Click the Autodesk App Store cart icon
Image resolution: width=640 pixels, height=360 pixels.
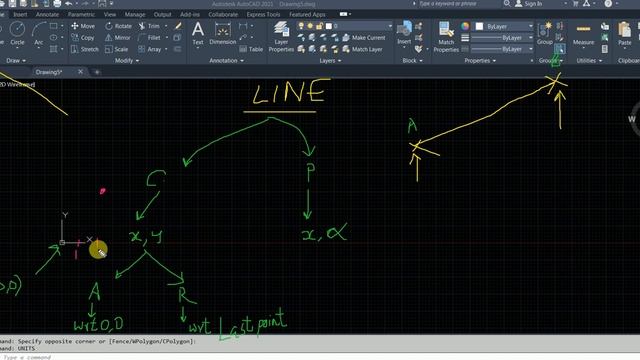pyautogui.click(x=576, y=4)
